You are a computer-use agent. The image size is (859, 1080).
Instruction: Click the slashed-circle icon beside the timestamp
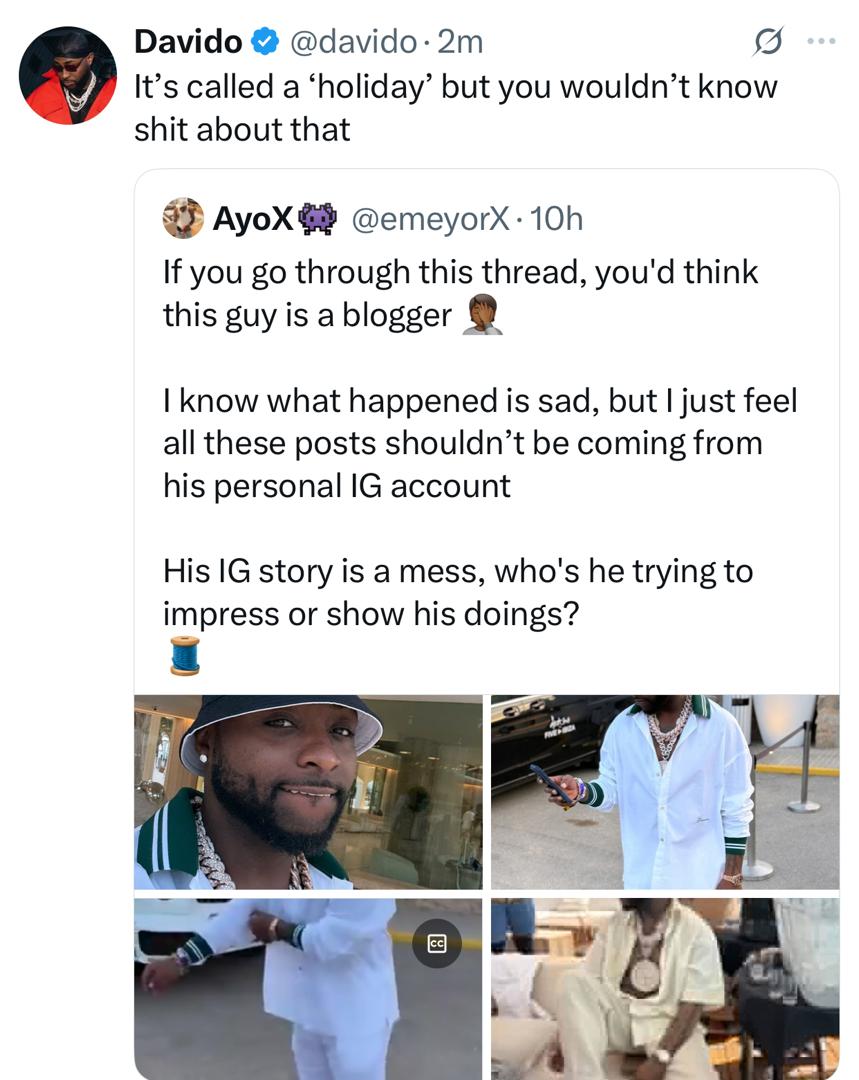[x=769, y=42]
